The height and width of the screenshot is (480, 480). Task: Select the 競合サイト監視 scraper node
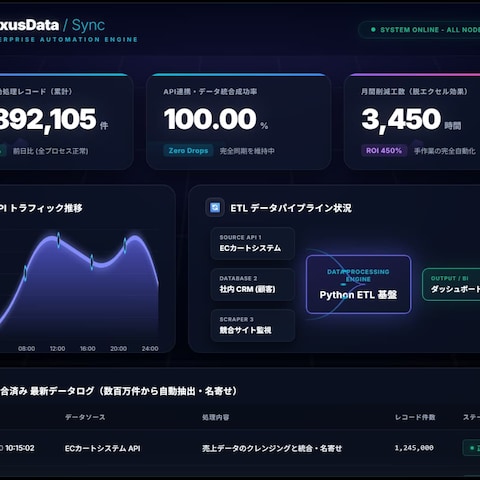coord(253,326)
